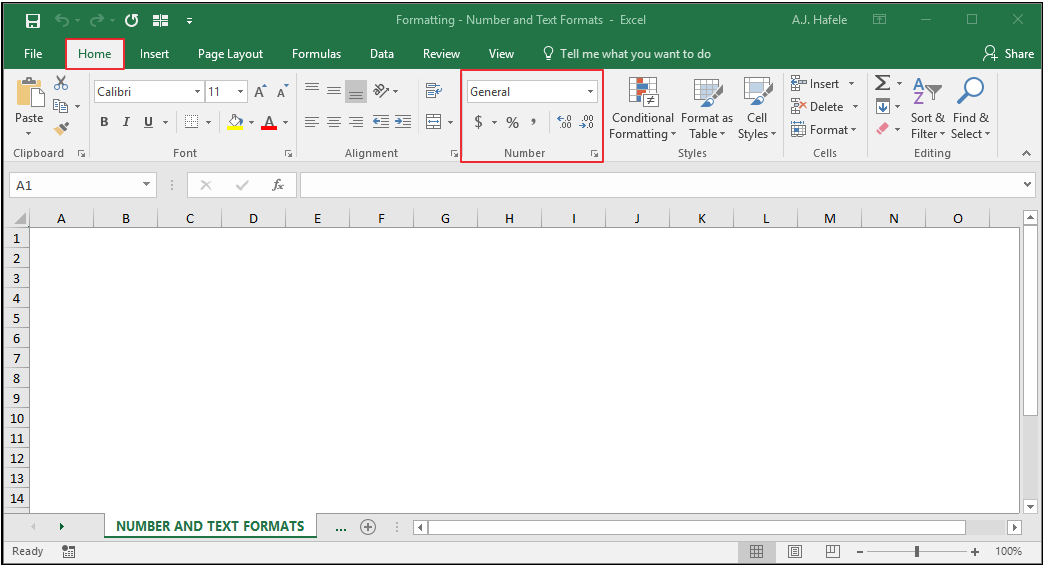Add a new sheet with plus button

coord(368,527)
